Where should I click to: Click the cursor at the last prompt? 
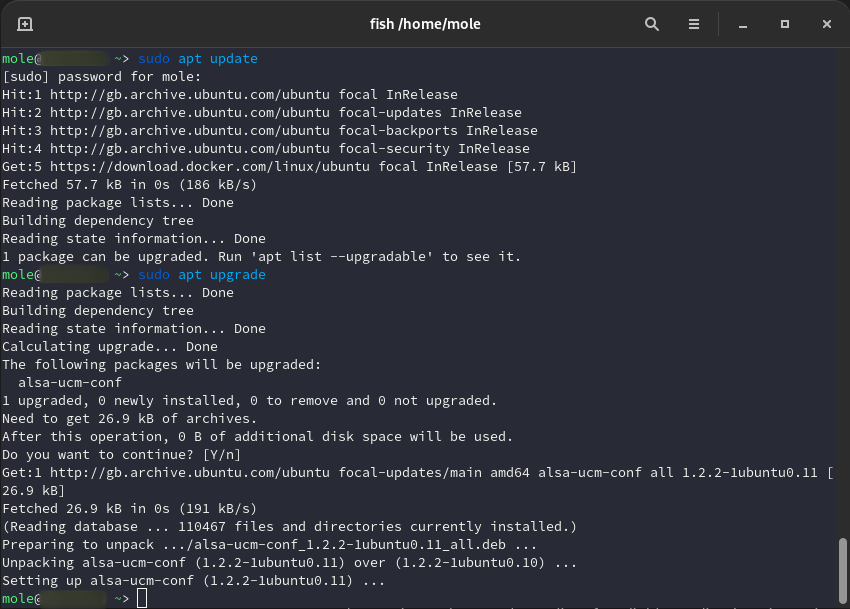142,598
